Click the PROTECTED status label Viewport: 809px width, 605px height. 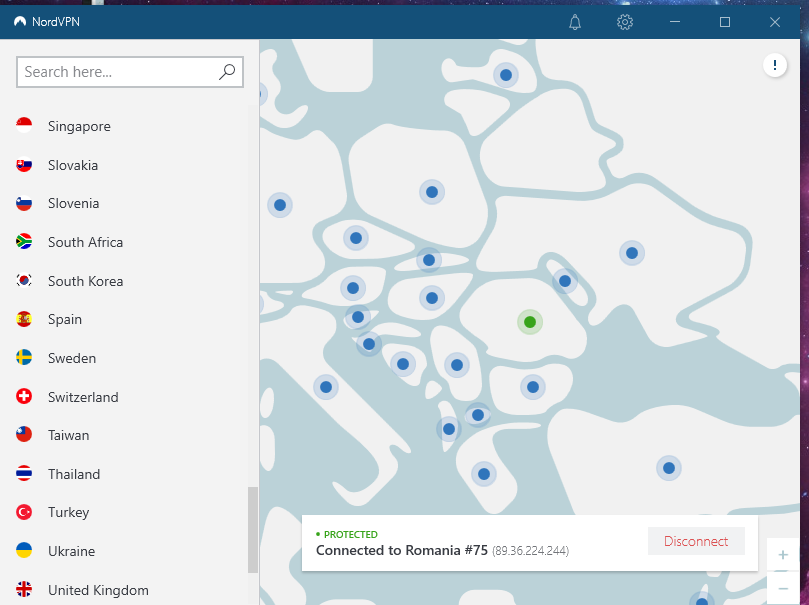click(x=350, y=534)
